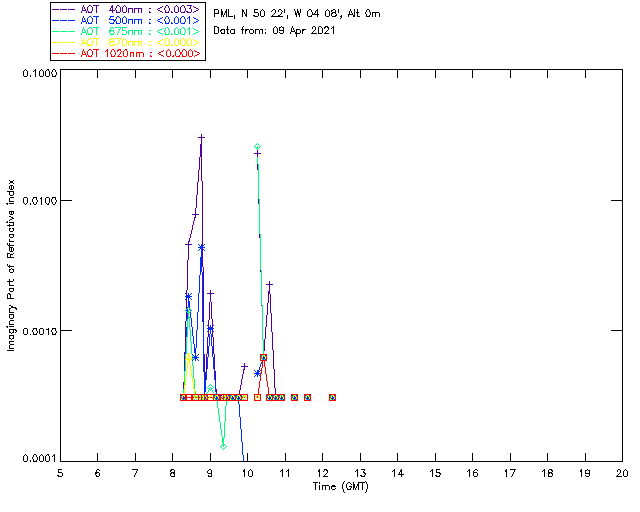Screen dimensions: 640x512
Task: Click the last data marker after hour 12
Action: click(332, 397)
